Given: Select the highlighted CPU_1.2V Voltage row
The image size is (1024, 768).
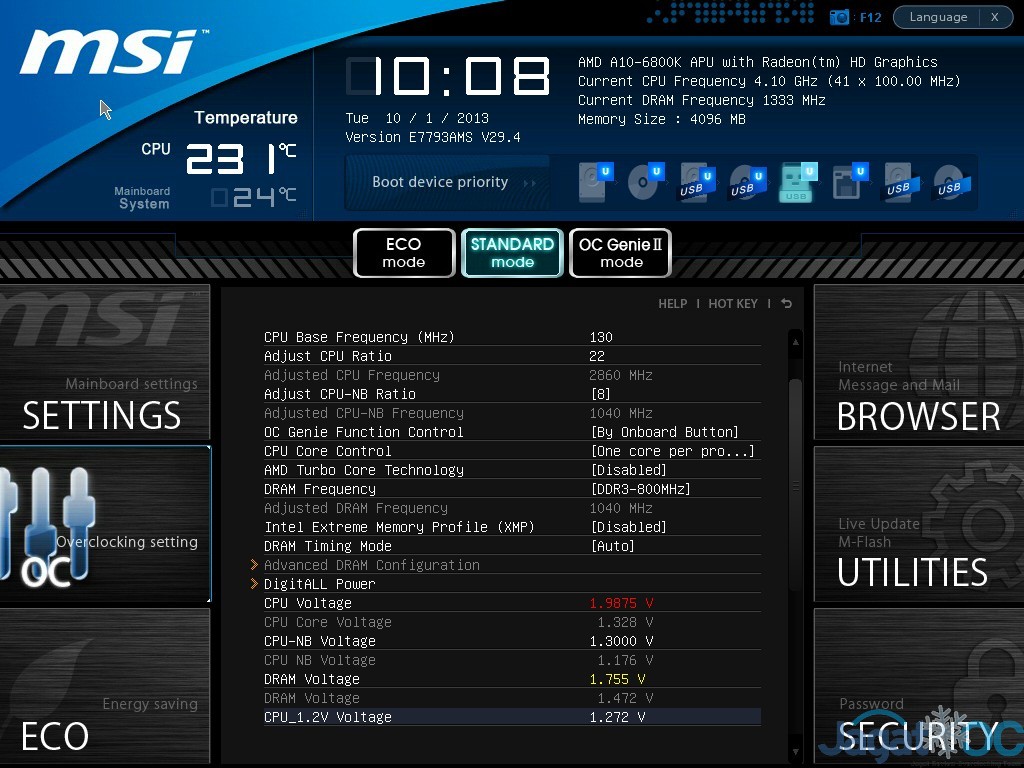Looking at the screenshot, I should pos(512,716).
